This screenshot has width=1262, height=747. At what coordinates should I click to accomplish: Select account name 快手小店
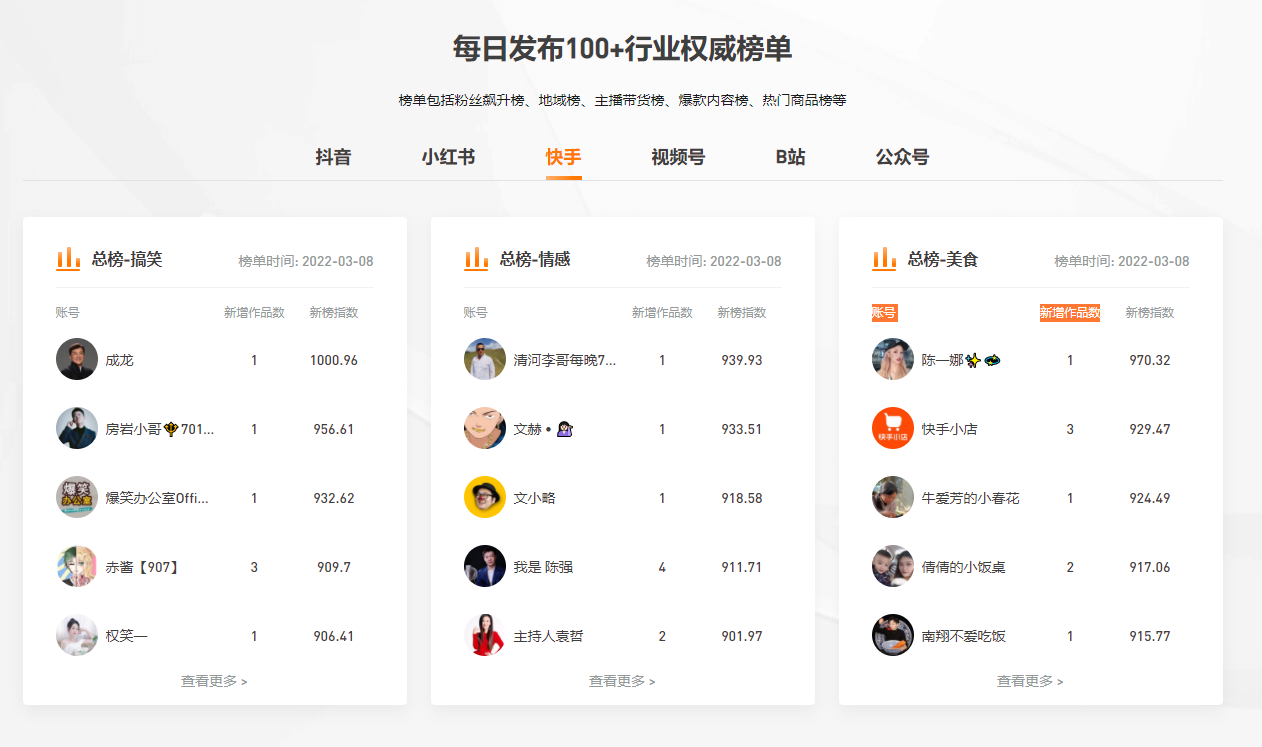[949, 429]
